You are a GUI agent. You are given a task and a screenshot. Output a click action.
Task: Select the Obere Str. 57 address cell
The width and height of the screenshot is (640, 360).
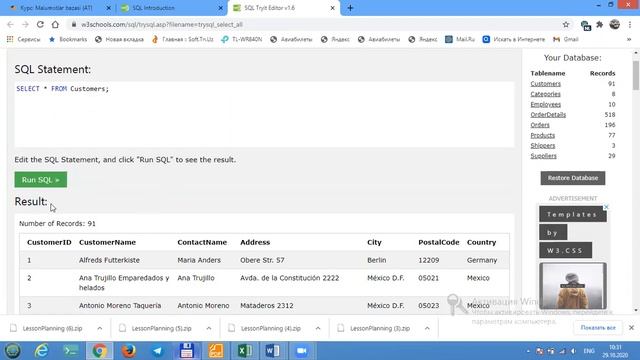tap(262, 260)
